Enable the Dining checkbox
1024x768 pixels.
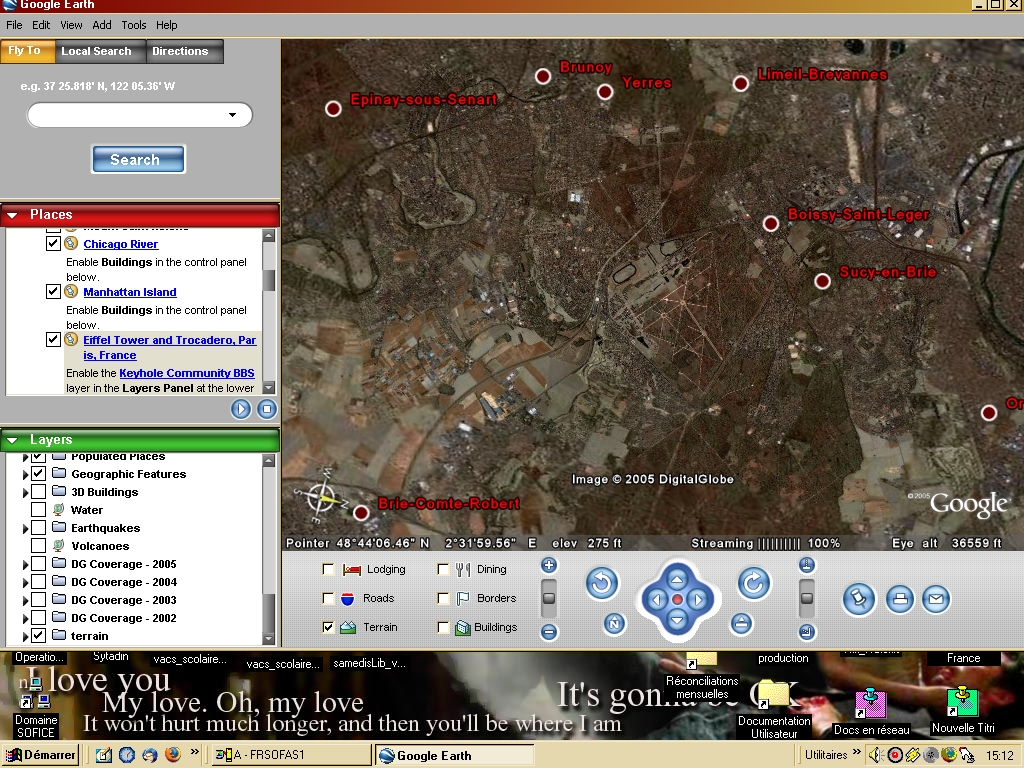(x=443, y=569)
